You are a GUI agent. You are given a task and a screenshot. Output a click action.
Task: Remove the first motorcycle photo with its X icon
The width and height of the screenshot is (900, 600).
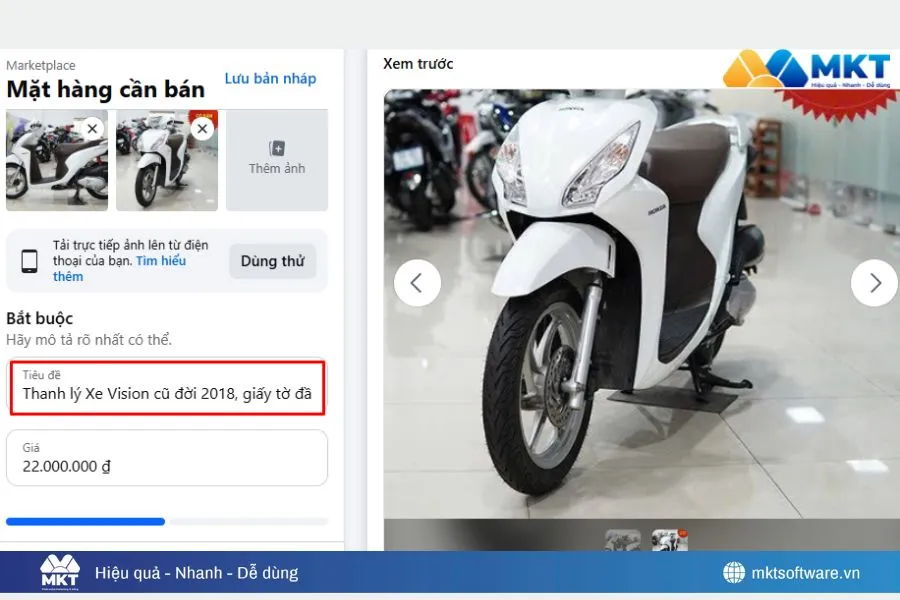click(x=92, y=128)
